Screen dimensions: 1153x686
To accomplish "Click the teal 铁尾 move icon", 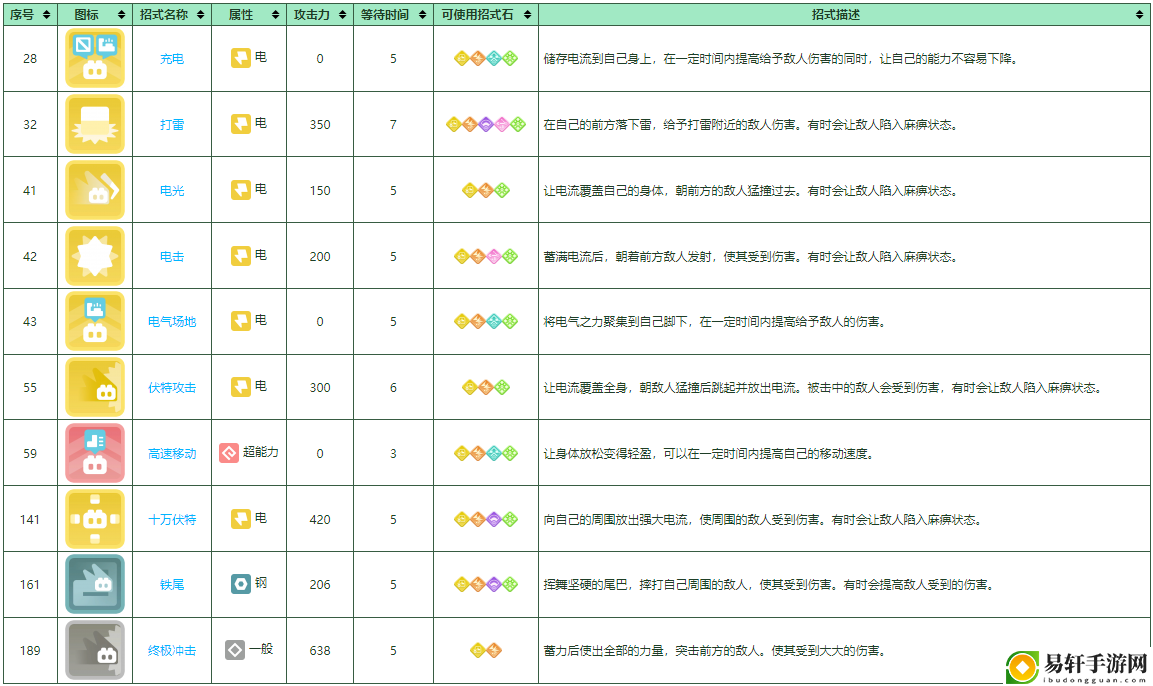I will [x=95, y=585].
